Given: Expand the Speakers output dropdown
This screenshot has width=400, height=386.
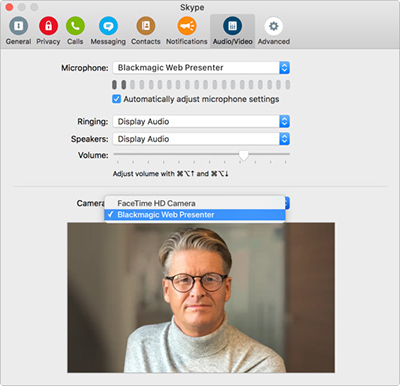Looking at the screenshot, I should 201,139.
